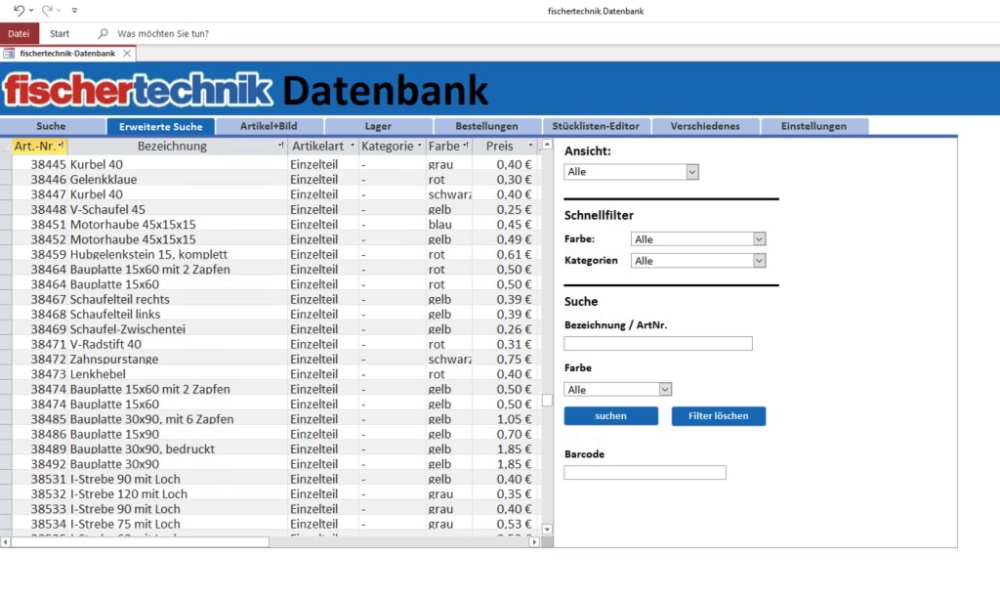Click the suchen button
The image size is (1000, 596).
click(x=611, y=416)
